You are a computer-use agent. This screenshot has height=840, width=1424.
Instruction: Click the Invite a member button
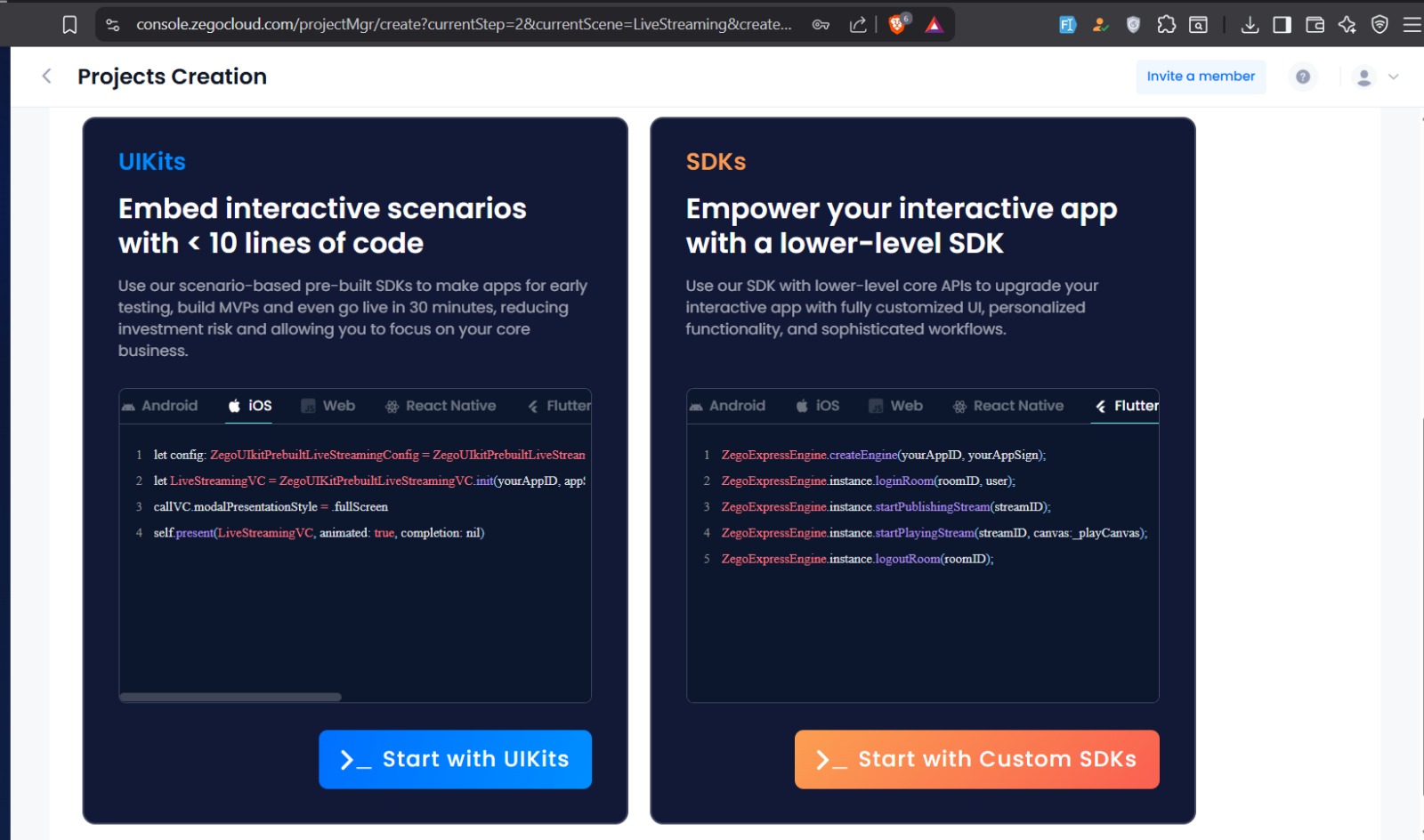[x=1201, y=77]
